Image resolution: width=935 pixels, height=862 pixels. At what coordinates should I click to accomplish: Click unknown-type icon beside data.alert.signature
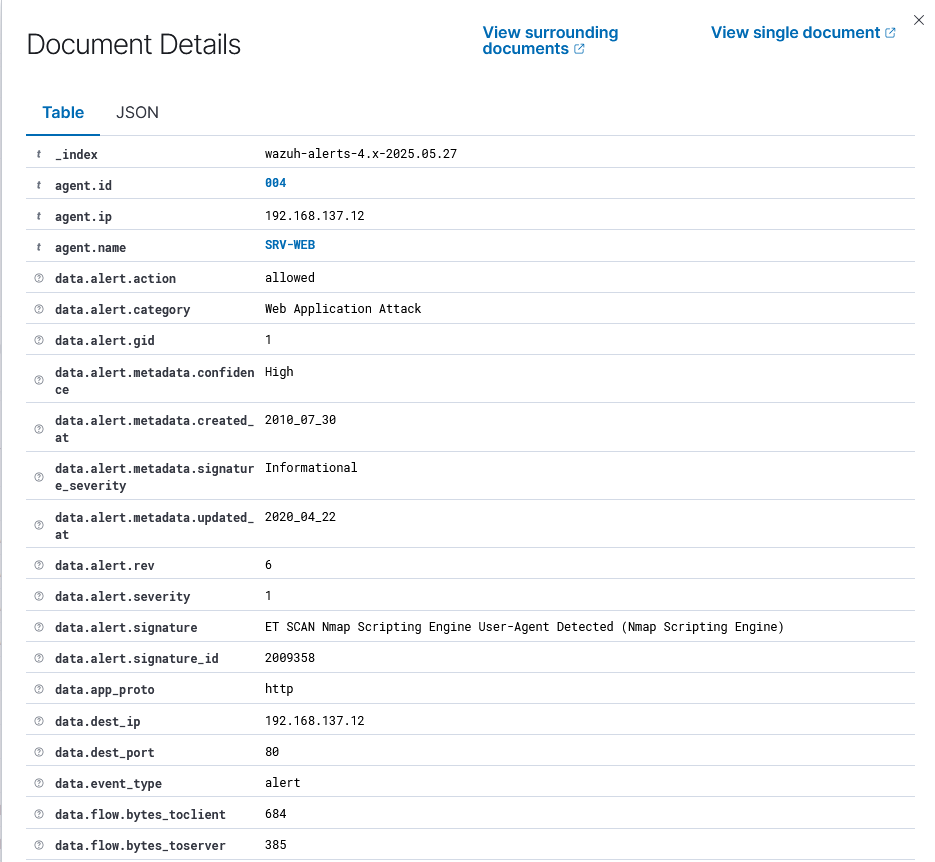(x=39, y=628)
